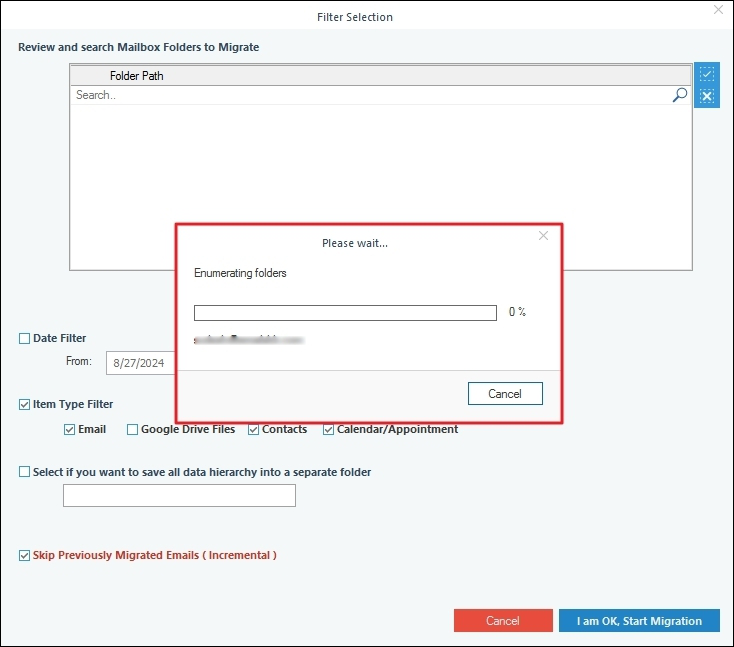Cancel the folder enumeration dialog

click(505, 394)
